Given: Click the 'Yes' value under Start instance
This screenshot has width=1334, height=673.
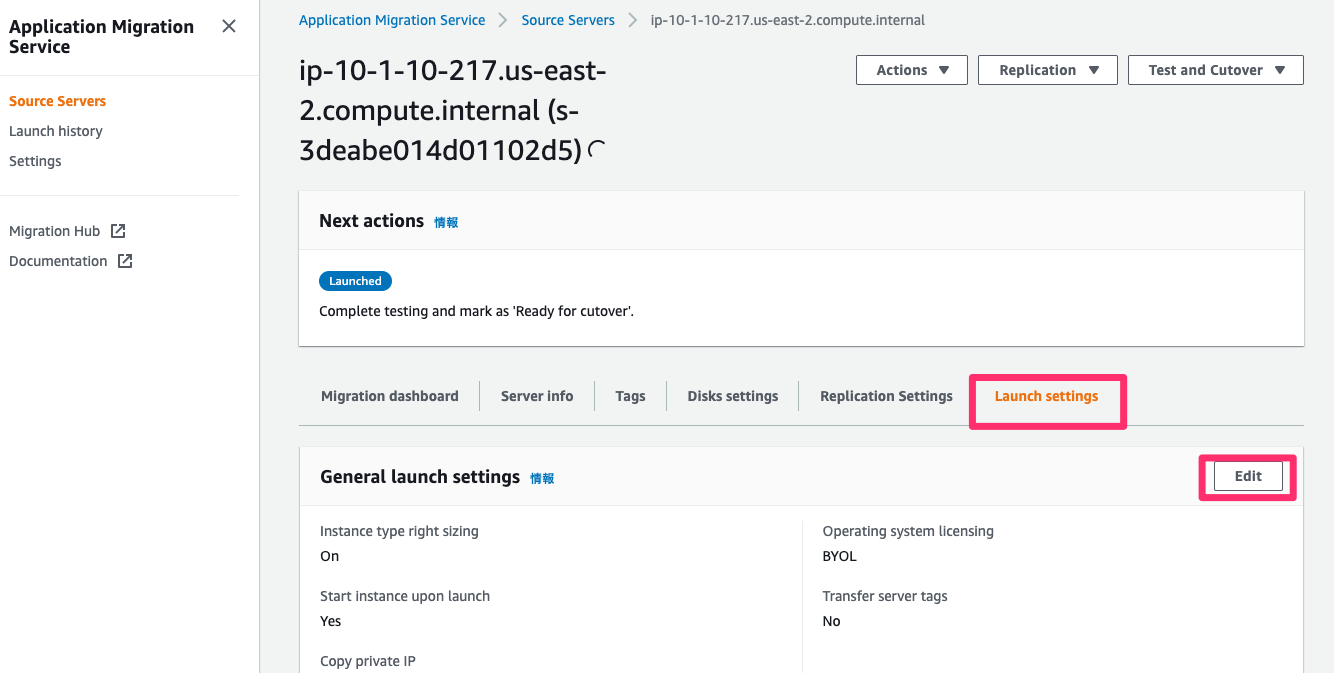Looking at the screenshot, I should 331,621.
